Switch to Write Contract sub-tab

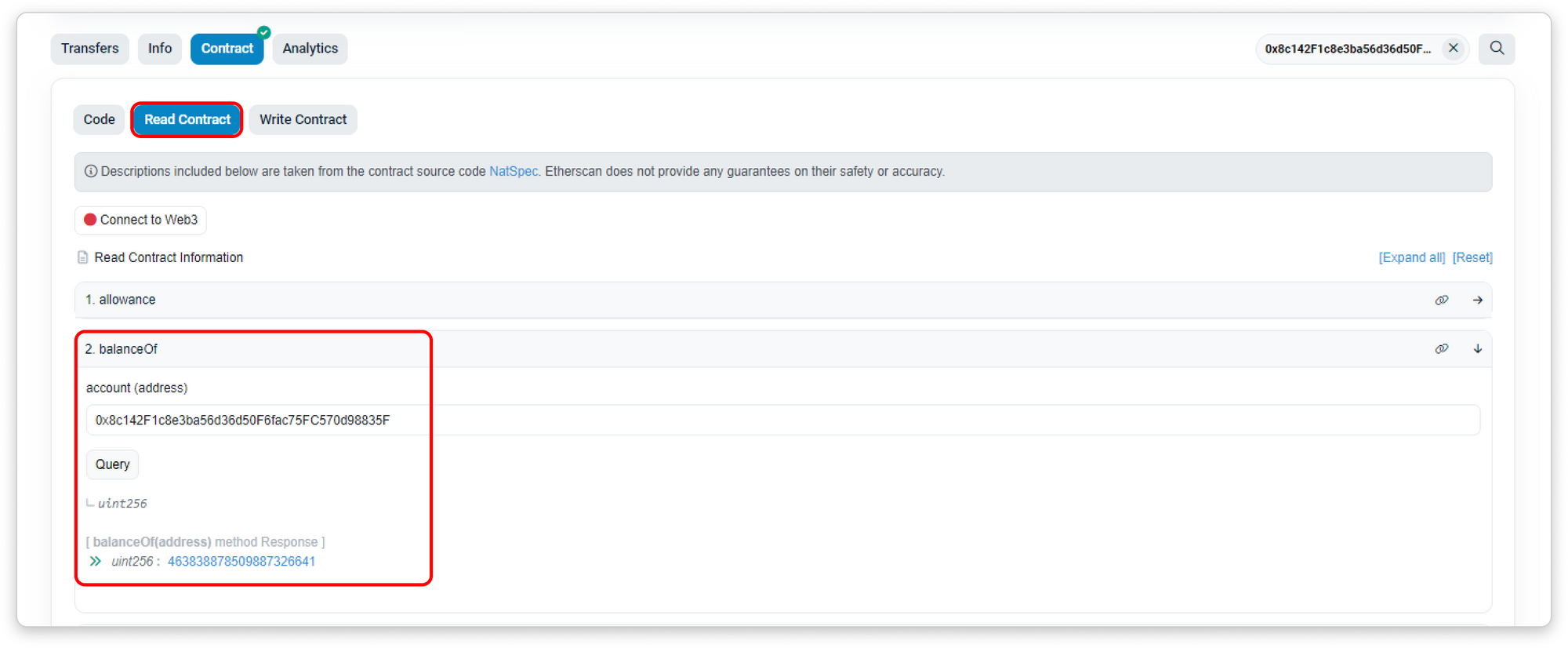[x=303, y=120]
